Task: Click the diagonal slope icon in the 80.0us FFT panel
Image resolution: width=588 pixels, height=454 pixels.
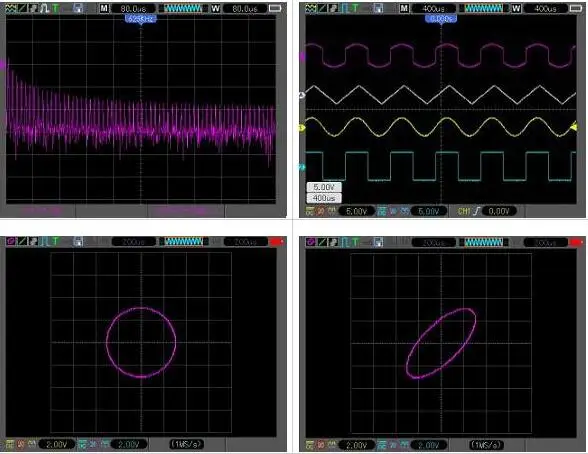Action: (x=22, y=8)
